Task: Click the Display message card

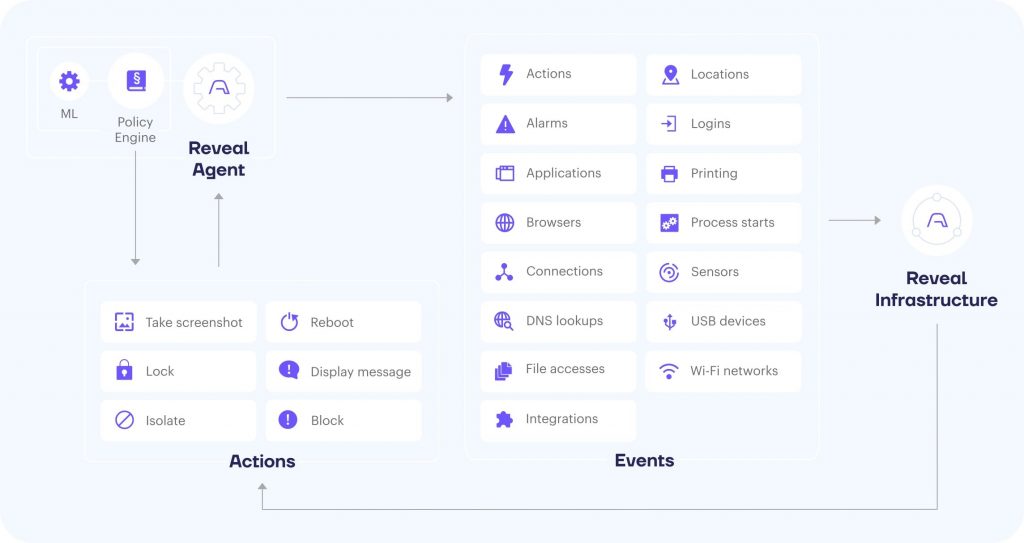Action: tap(344, 371)
